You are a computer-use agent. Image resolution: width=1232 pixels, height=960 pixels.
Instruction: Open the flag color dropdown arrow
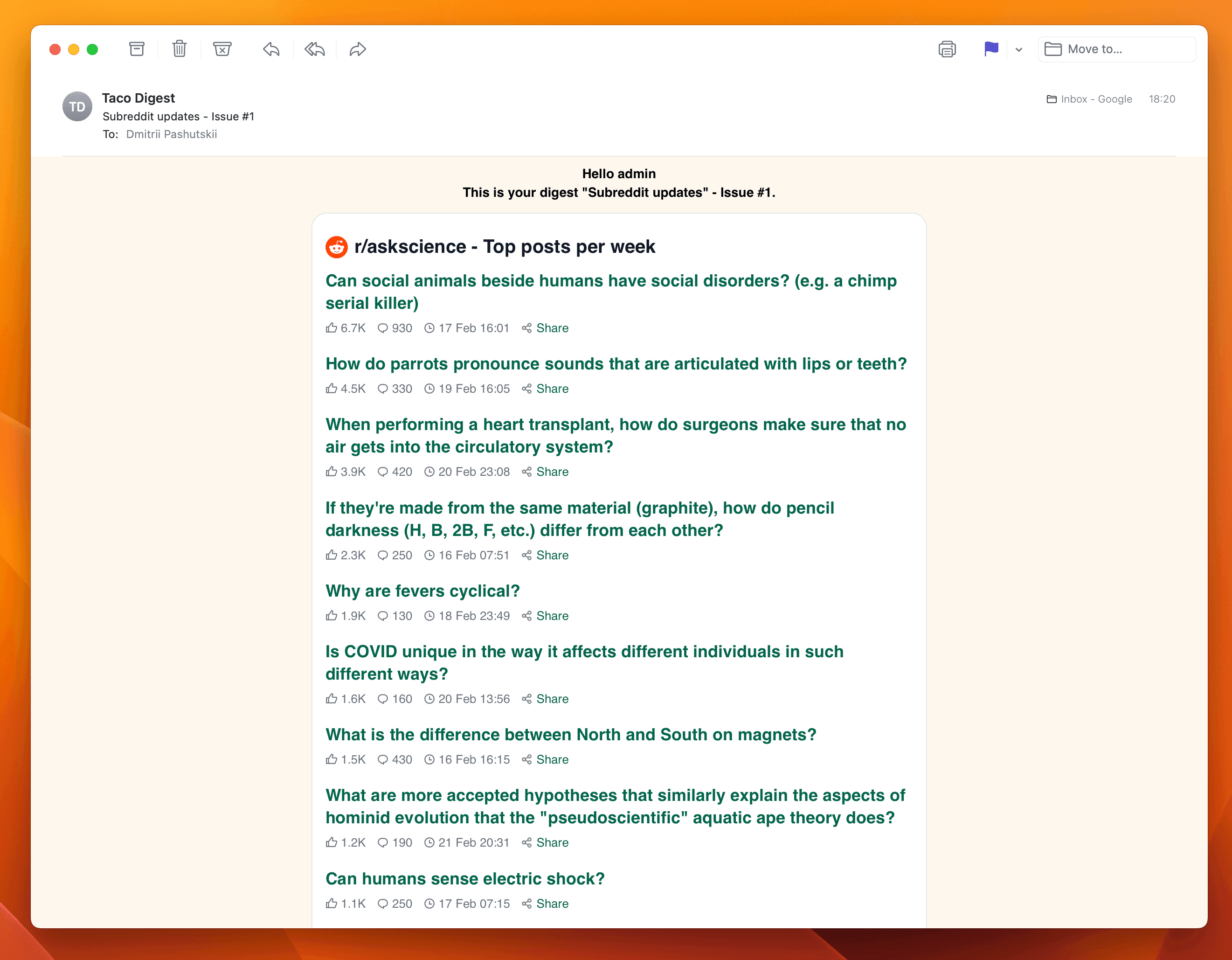coord(1019,49)
